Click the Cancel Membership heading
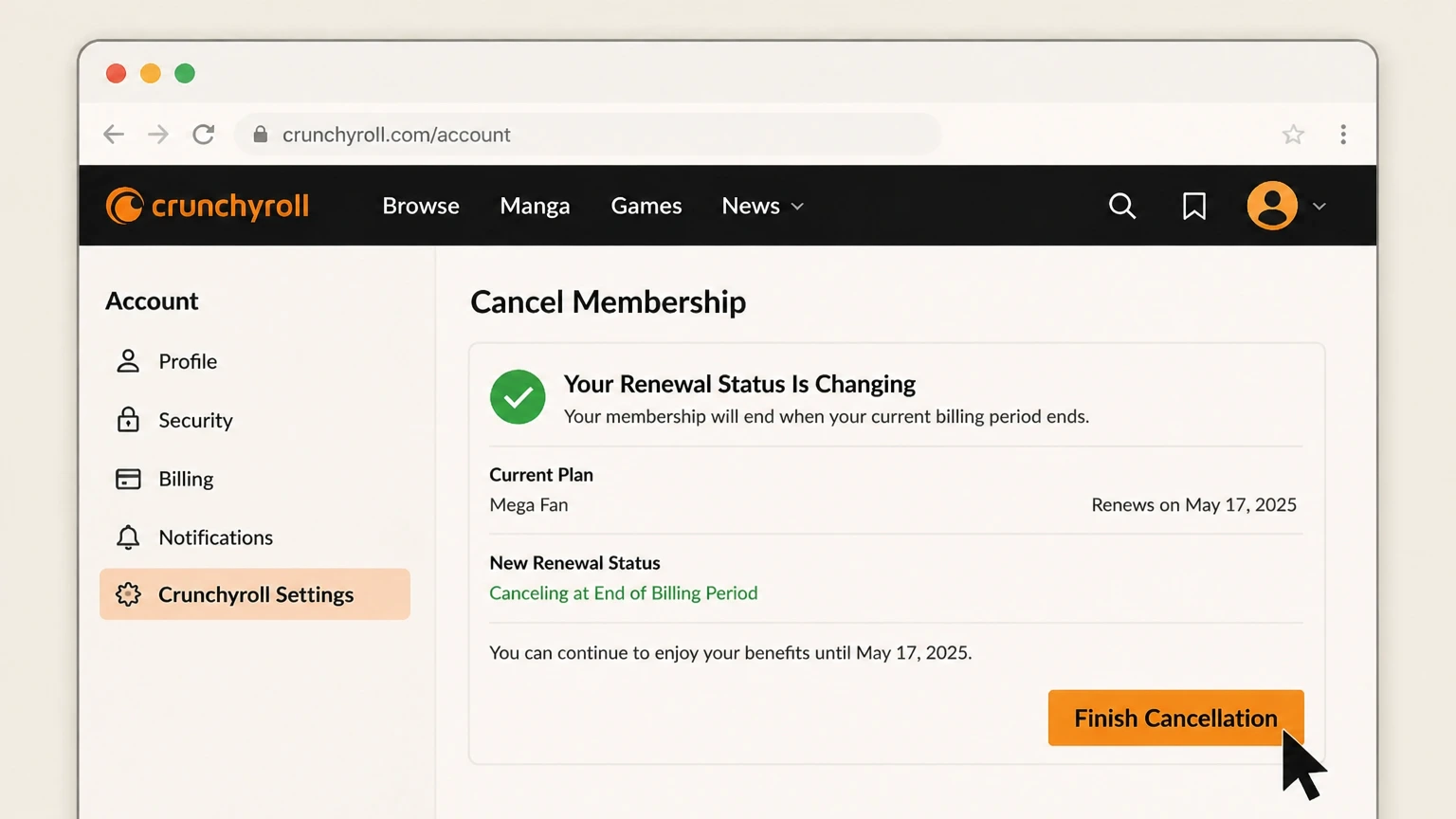 pos(609,301)
